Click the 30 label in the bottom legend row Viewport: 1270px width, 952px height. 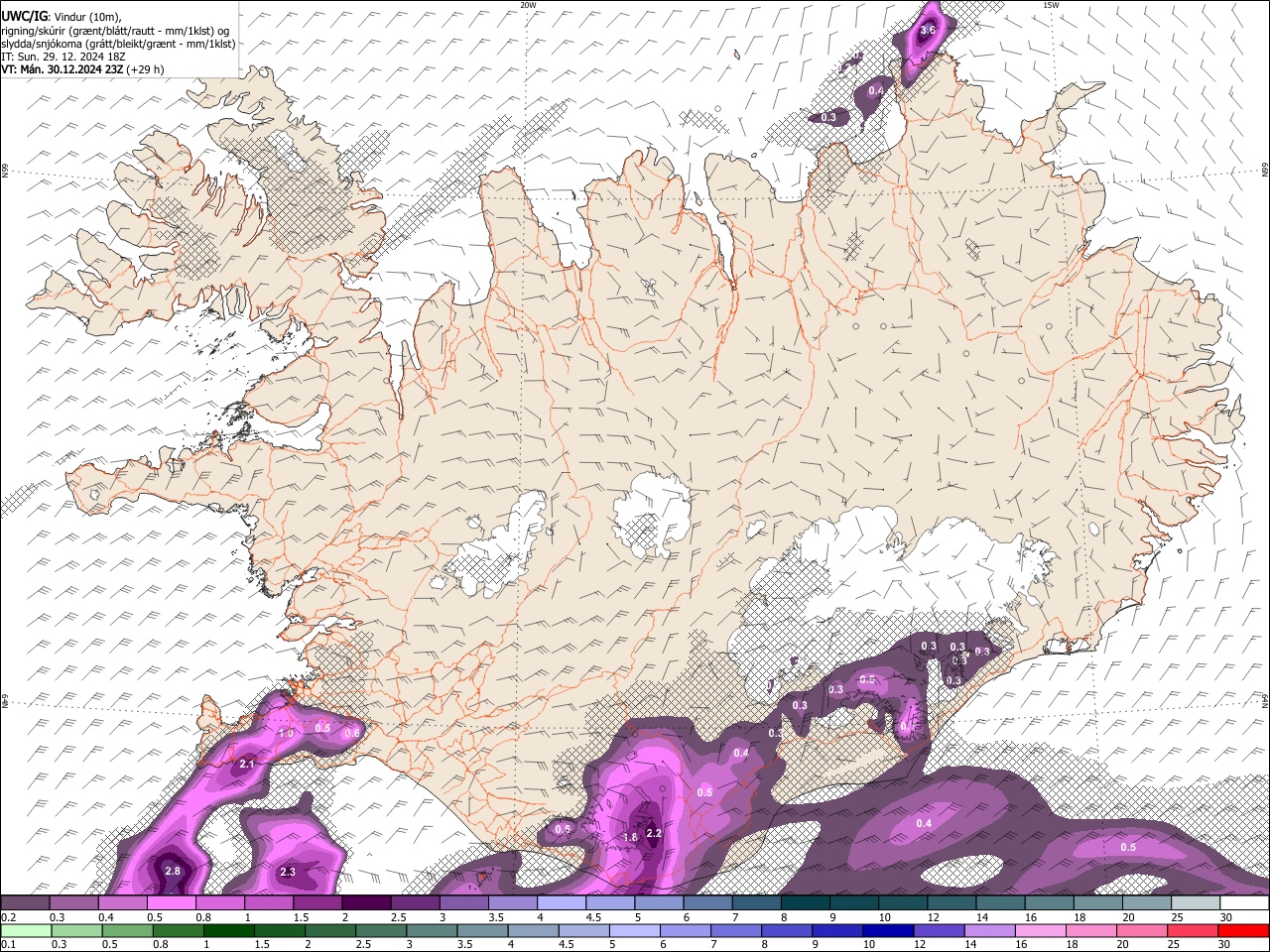(x=1225, y=944)
